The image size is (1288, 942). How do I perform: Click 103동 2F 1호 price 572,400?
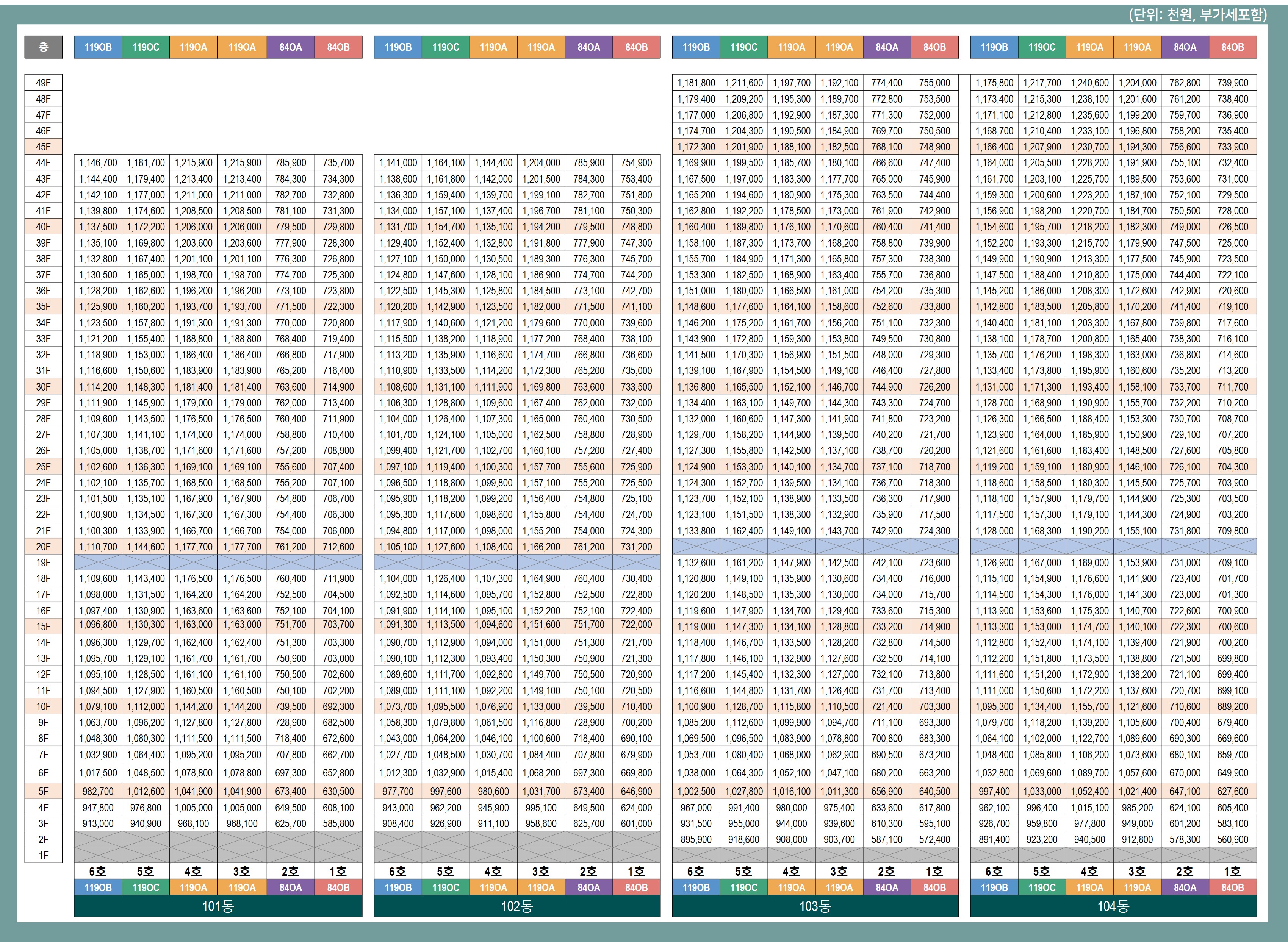point(934,839)
